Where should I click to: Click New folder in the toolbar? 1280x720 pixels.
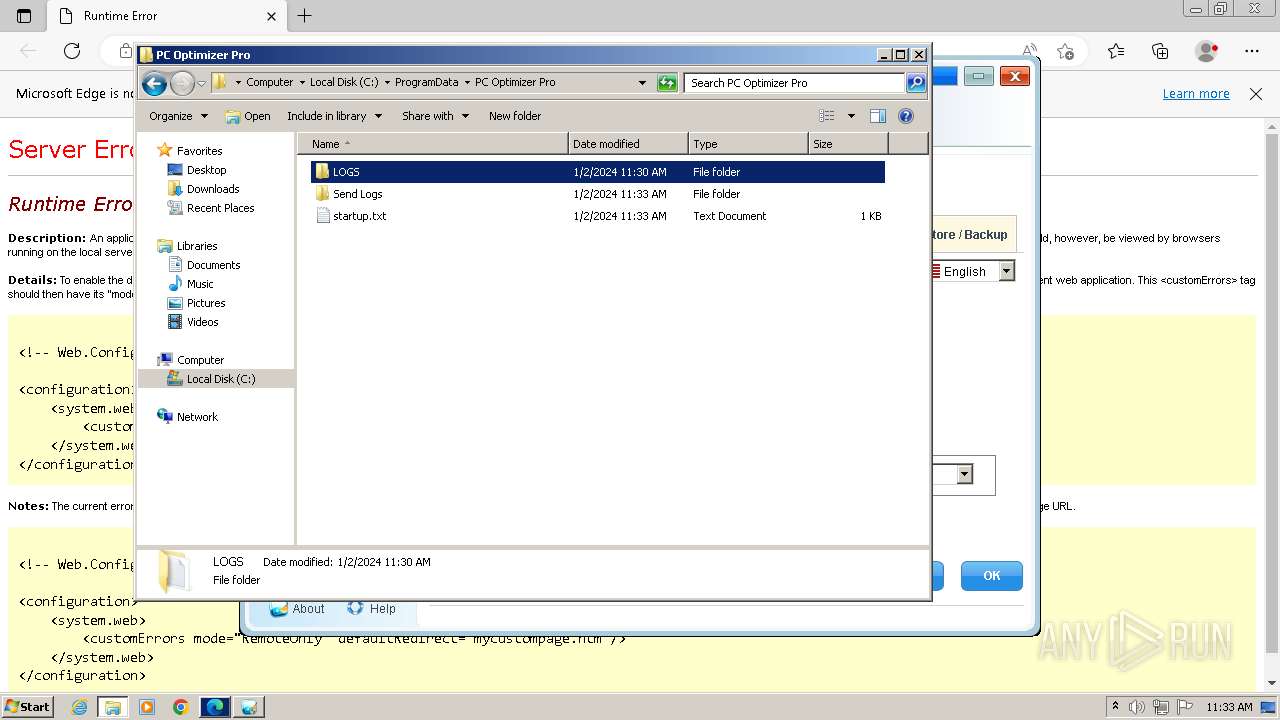click(515, 116)
